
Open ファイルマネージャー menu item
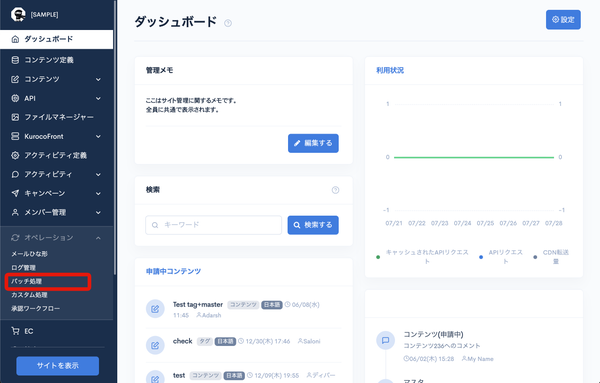pyautogui.click(x=57, y=117)
